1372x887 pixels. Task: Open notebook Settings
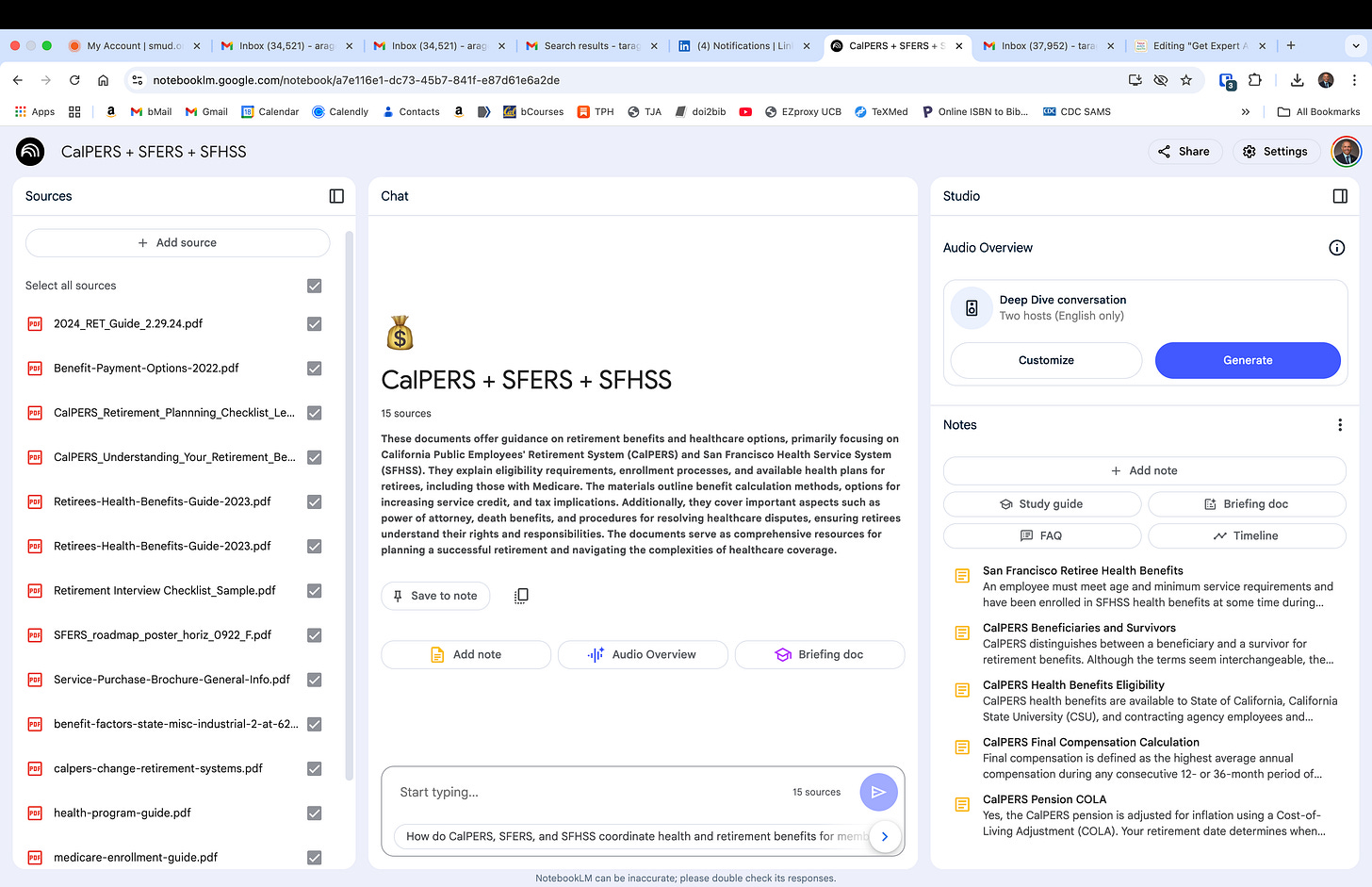1275,151
